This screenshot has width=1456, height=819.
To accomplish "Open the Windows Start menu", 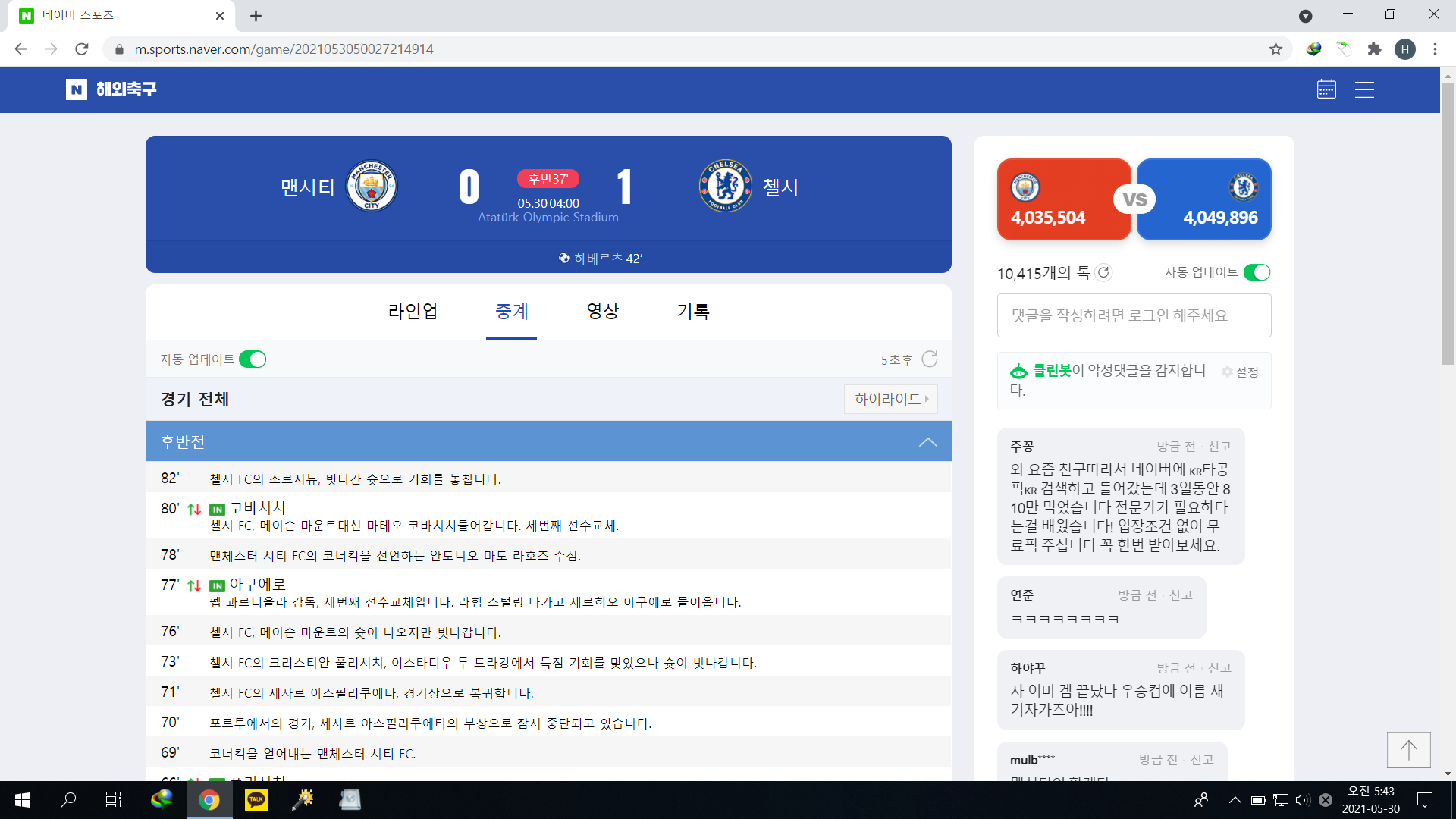I will click(23, 799).
